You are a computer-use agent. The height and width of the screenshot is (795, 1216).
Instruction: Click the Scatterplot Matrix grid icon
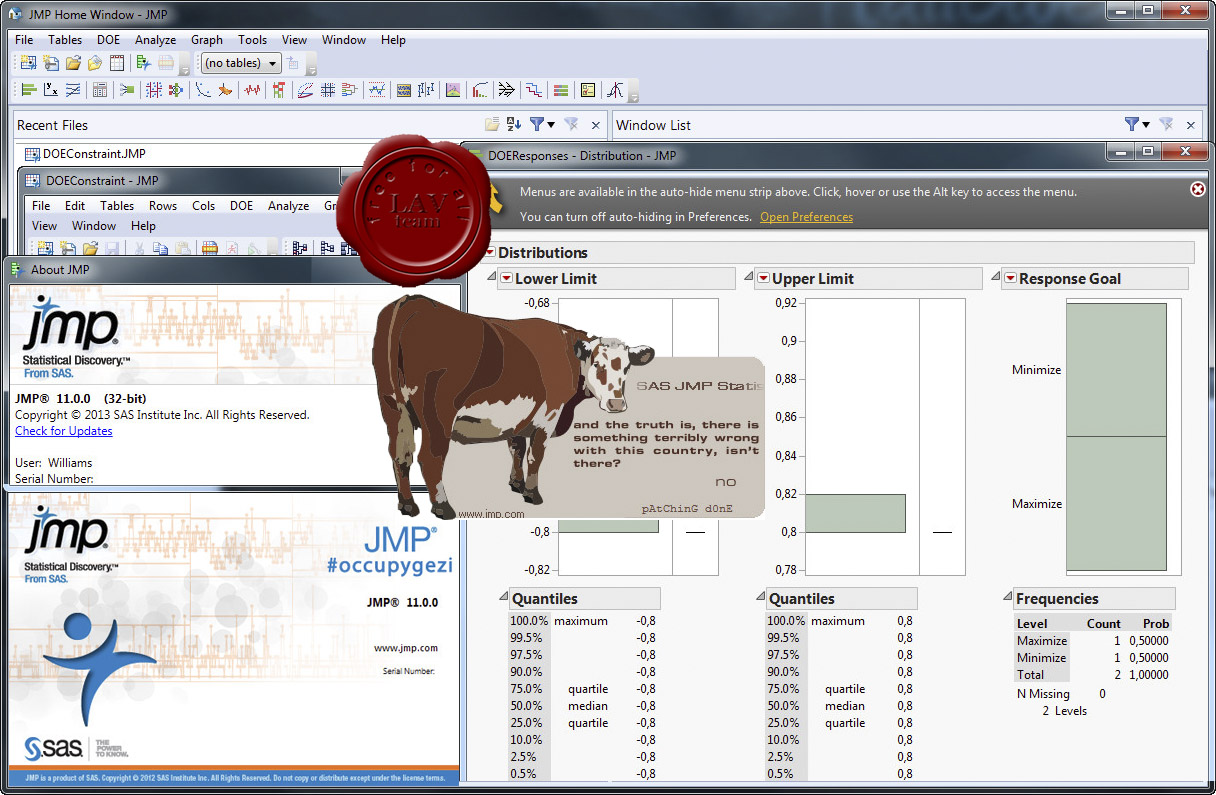tap(327, 90)
